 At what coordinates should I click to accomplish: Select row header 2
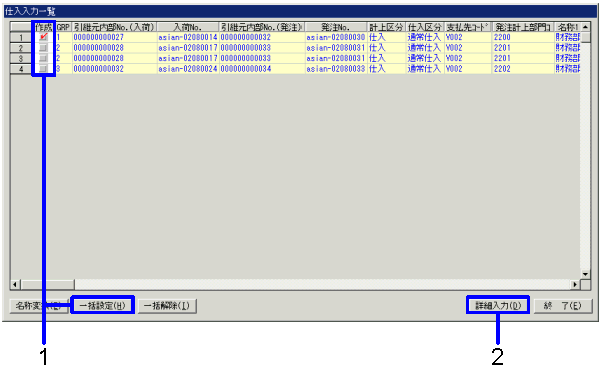21,48
